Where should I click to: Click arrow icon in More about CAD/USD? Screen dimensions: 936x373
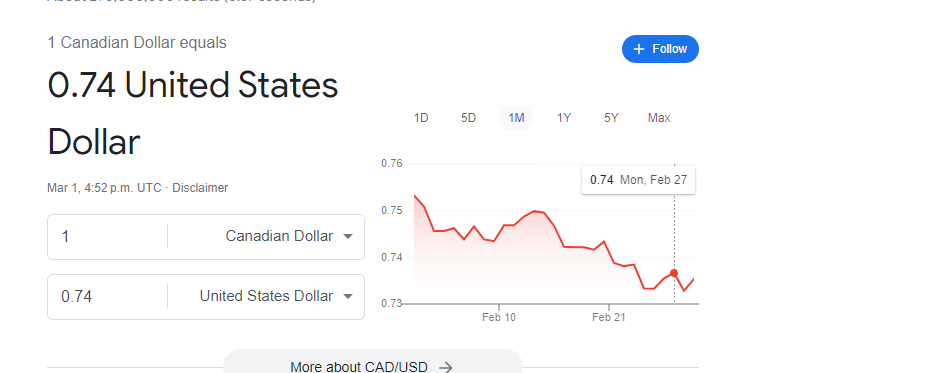click(445, 367)
